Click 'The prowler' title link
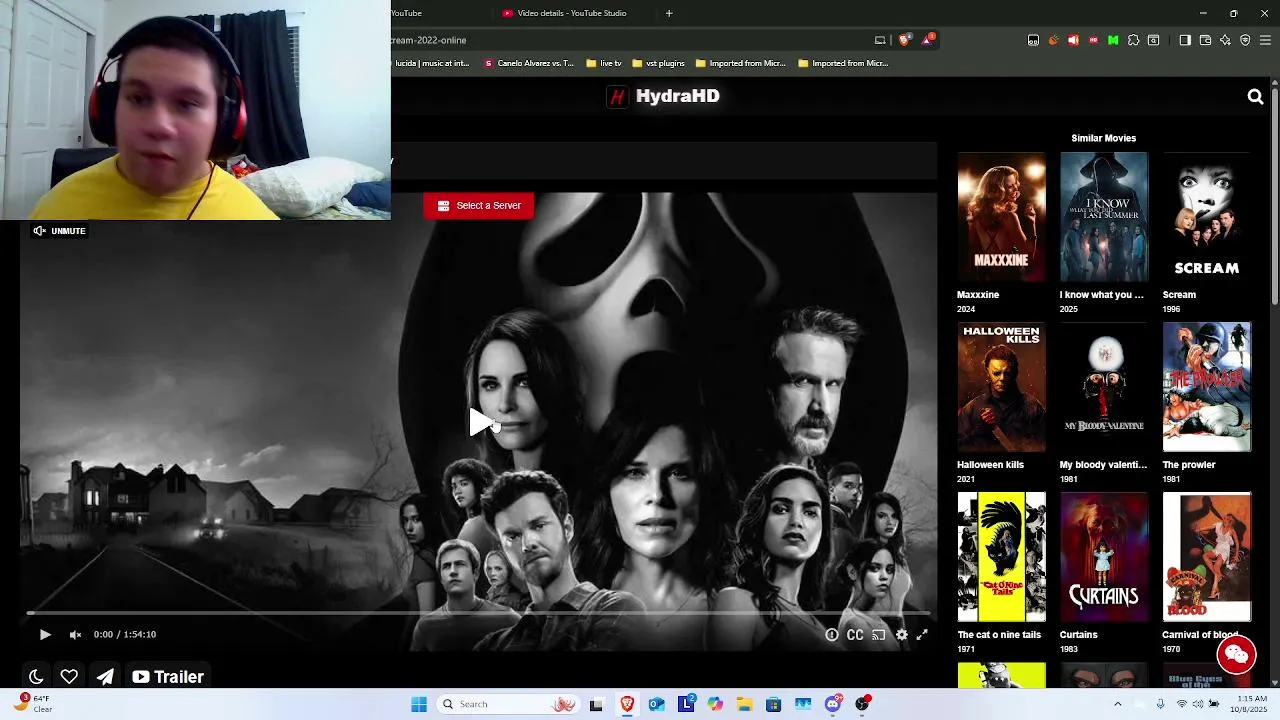 pos(1189,465)
